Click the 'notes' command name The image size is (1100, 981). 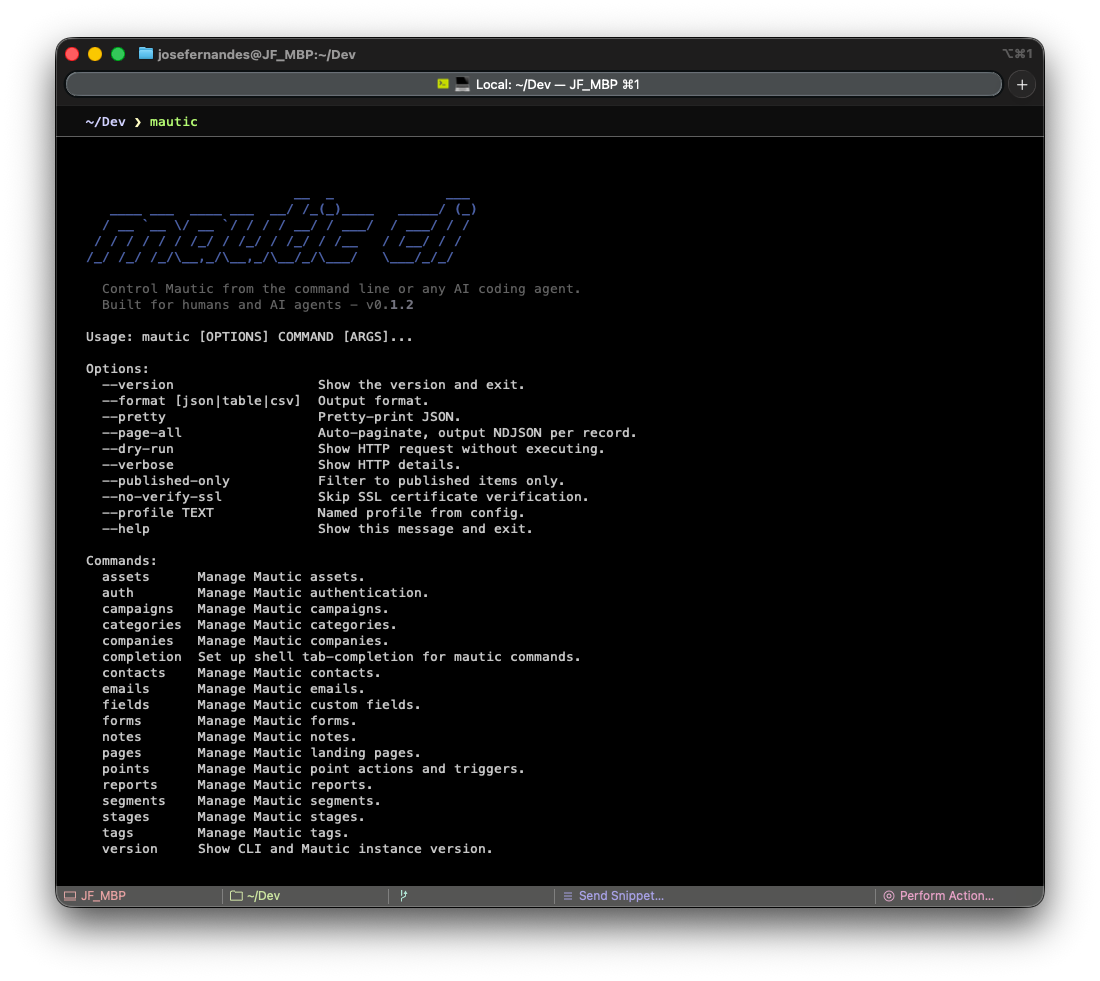pyautogui.click(x=121, y=738)
